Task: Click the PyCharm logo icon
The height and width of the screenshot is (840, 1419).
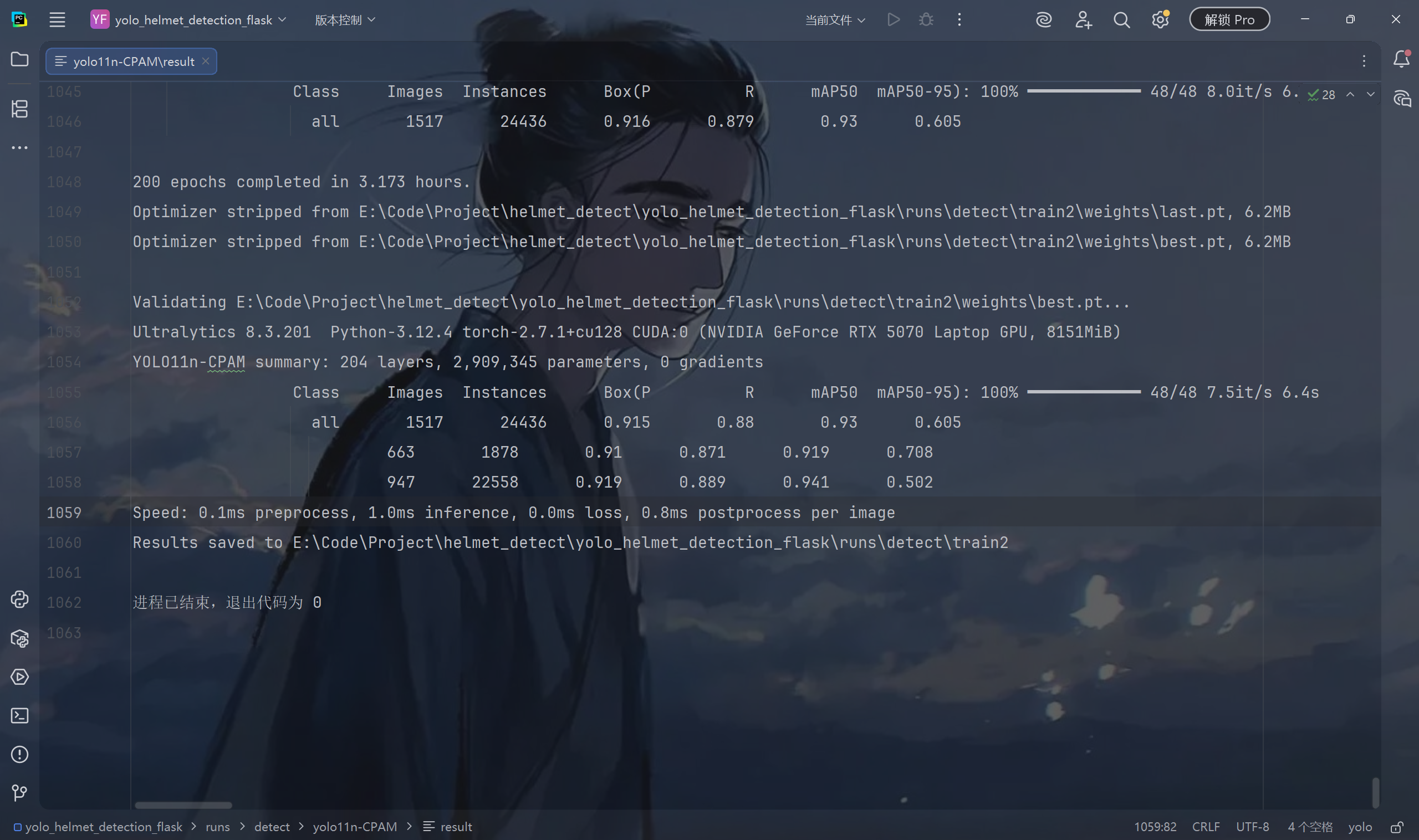Action: pyautogui.click(x=19, y=20)
